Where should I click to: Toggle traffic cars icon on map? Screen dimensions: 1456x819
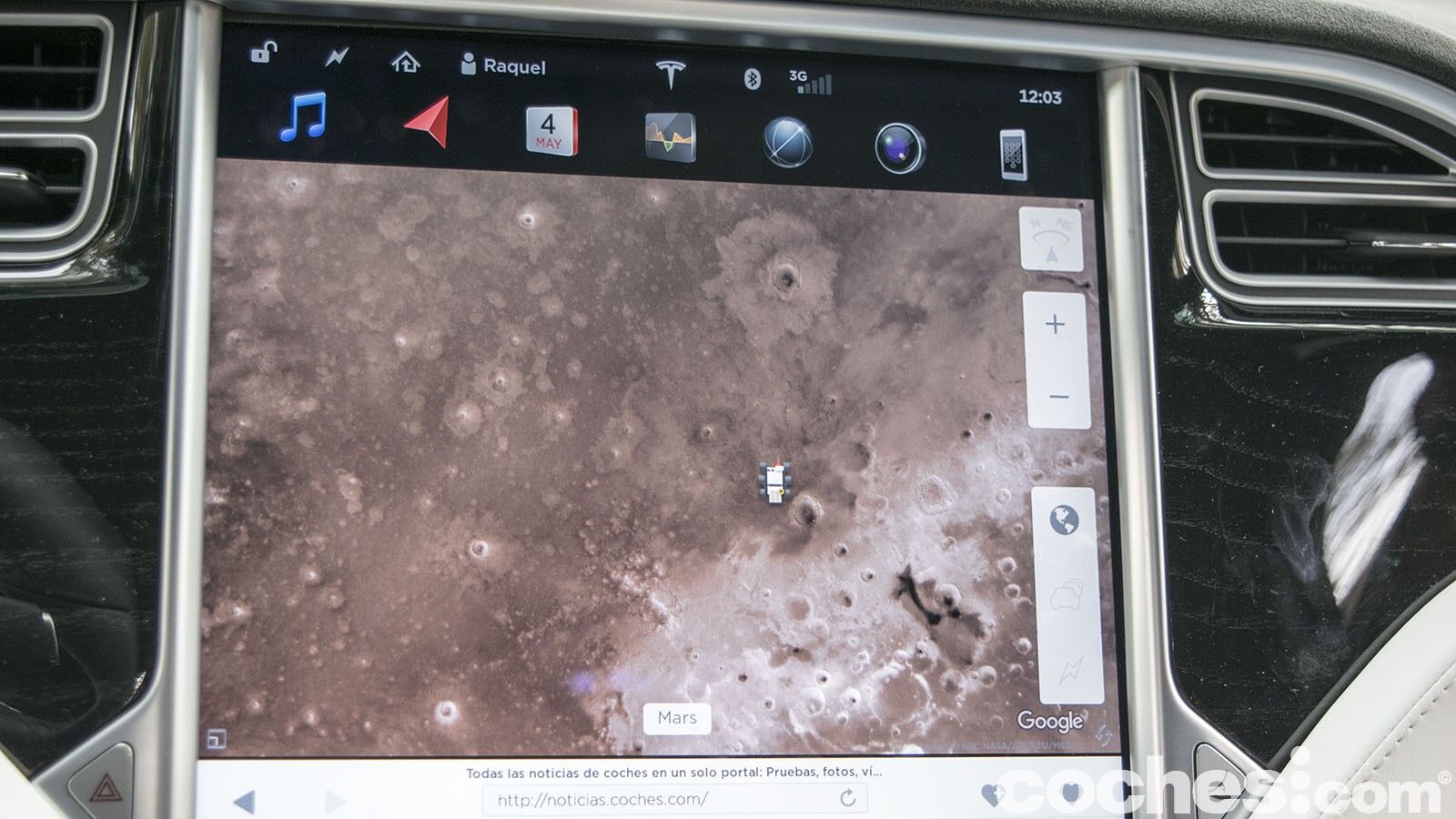coord(1067,594)
